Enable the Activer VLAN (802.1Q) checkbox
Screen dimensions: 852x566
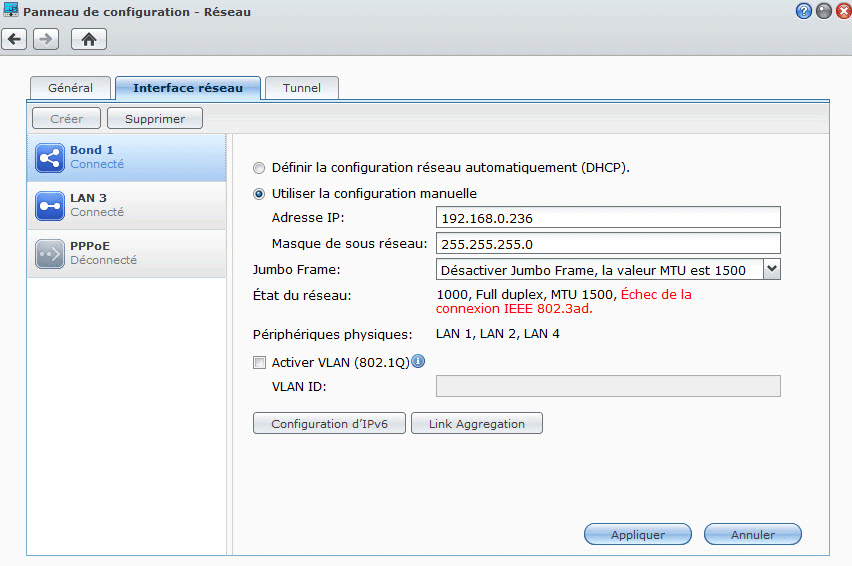[x=259, y=362]
